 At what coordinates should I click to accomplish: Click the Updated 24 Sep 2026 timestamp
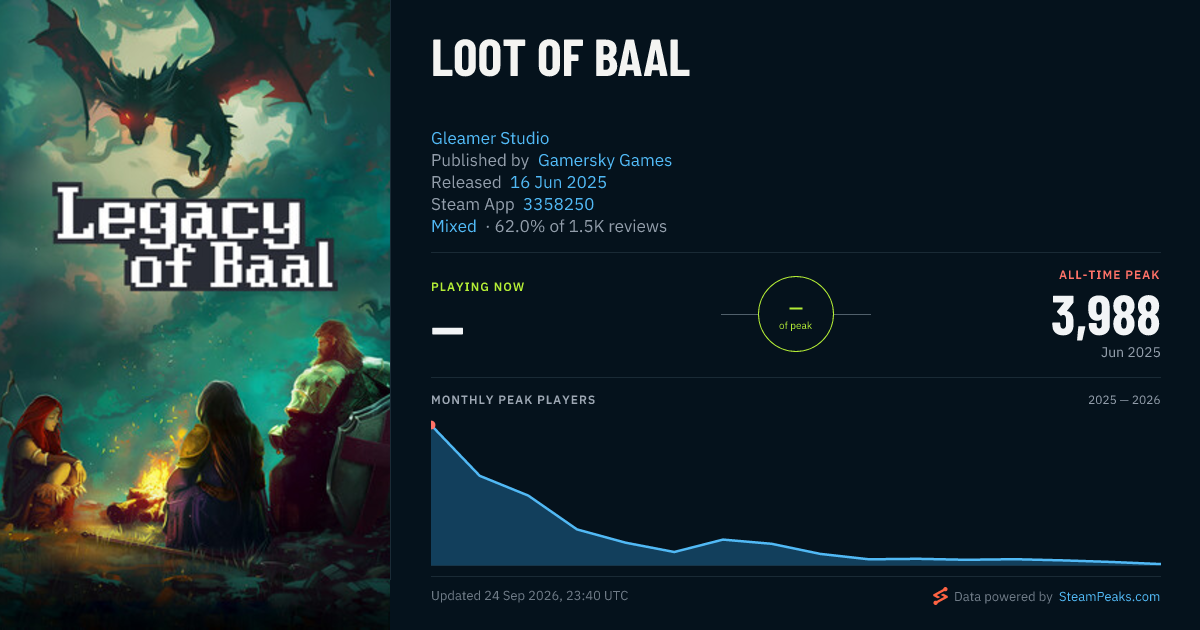530,595
